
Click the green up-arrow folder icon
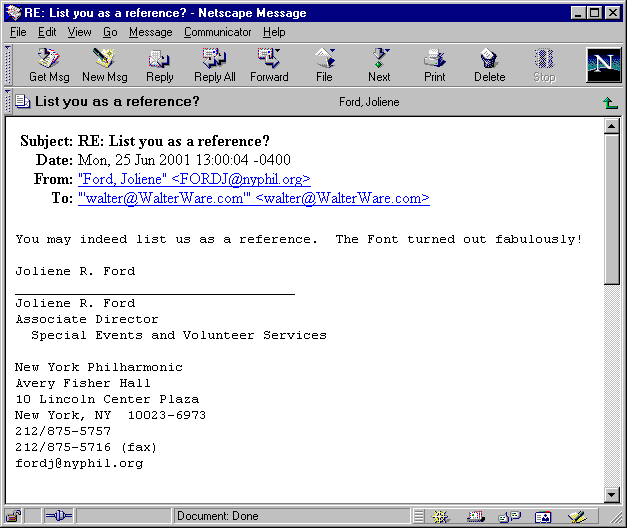click(610, 103)
